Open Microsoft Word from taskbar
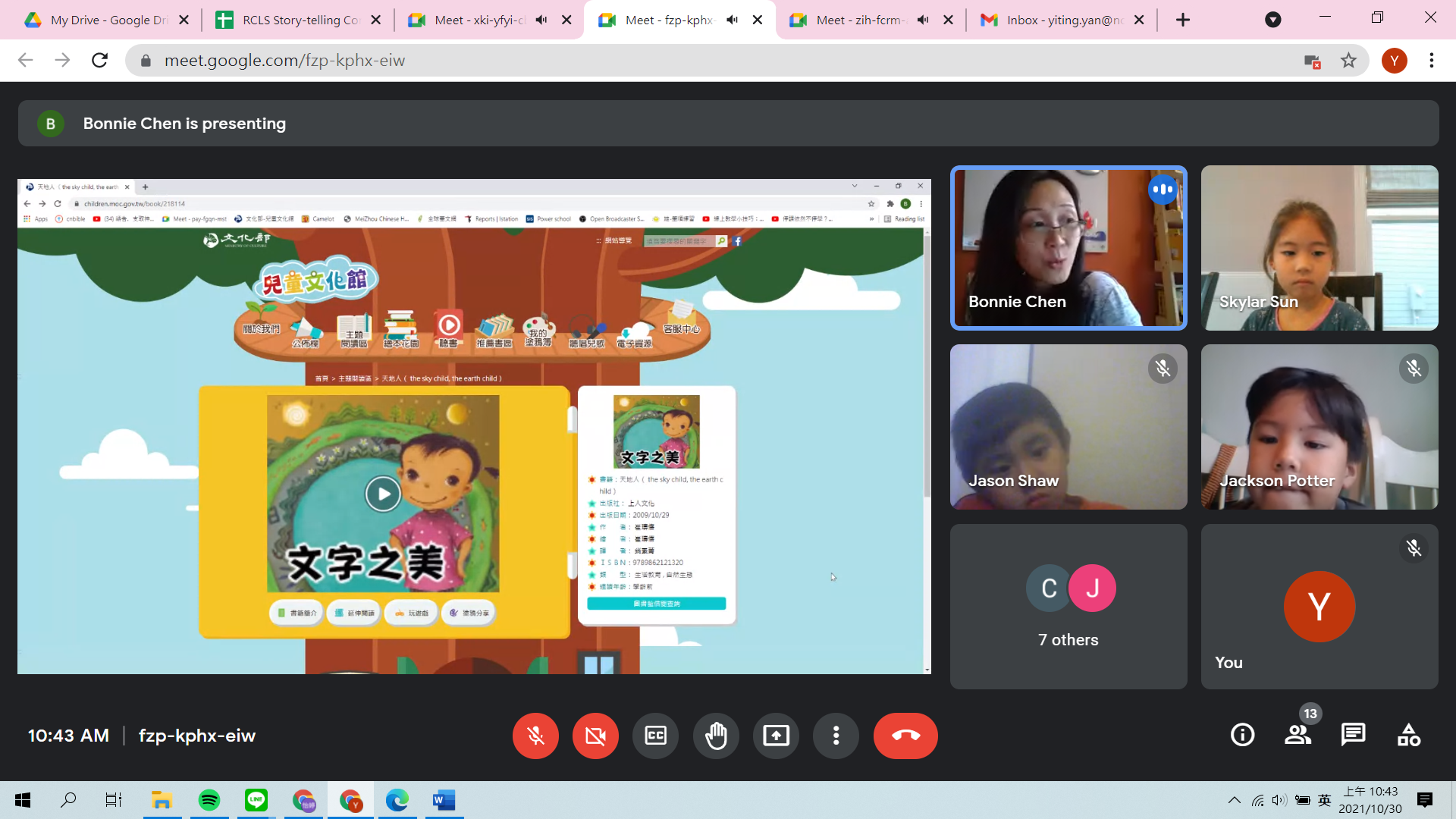This screenshot has width=1456, height=819. click(444, 800)
